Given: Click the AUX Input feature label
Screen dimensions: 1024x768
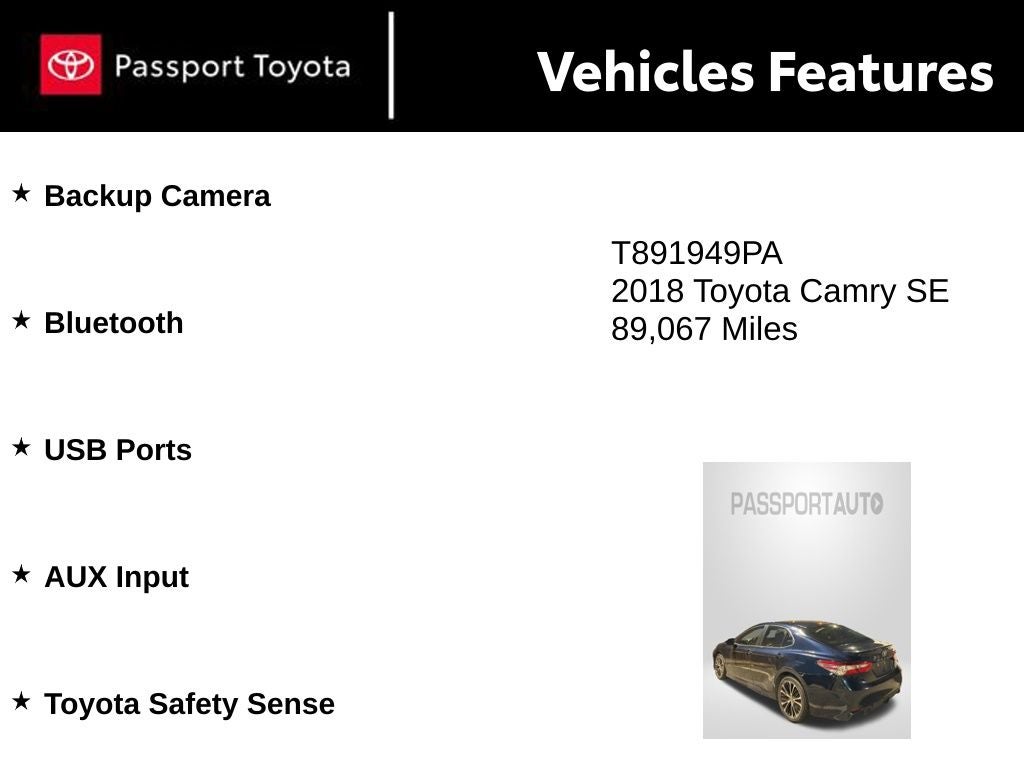Looking at the screenshot, I should coord(116,577).
